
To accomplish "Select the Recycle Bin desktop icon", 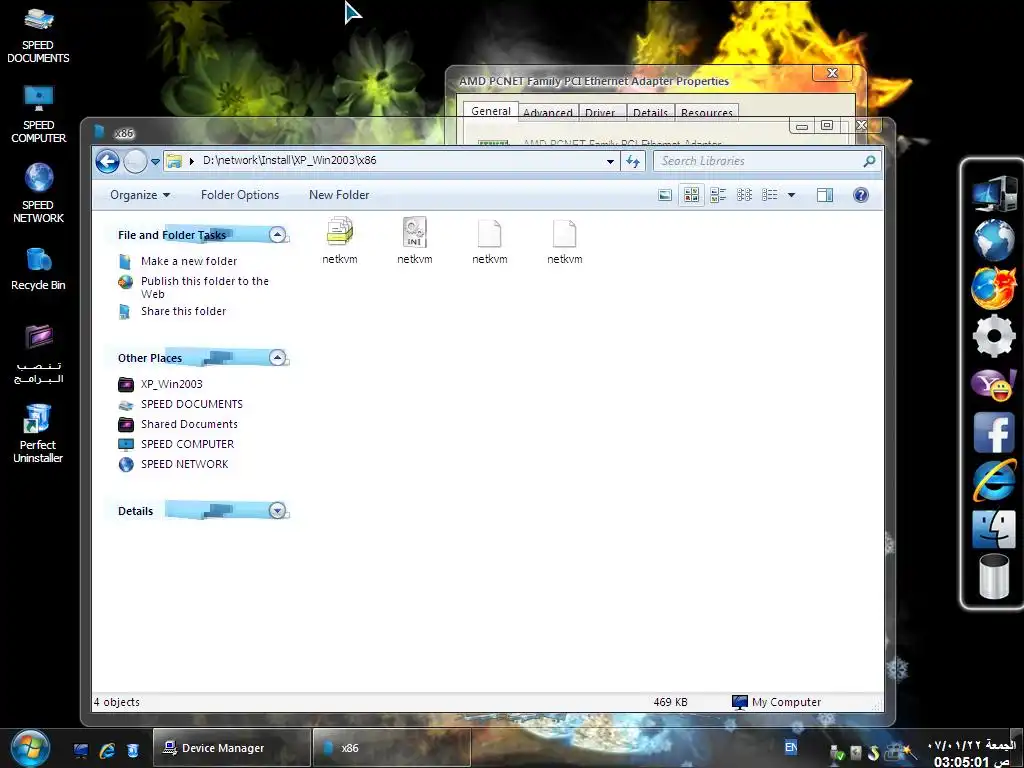I will (x=38, y=269).
